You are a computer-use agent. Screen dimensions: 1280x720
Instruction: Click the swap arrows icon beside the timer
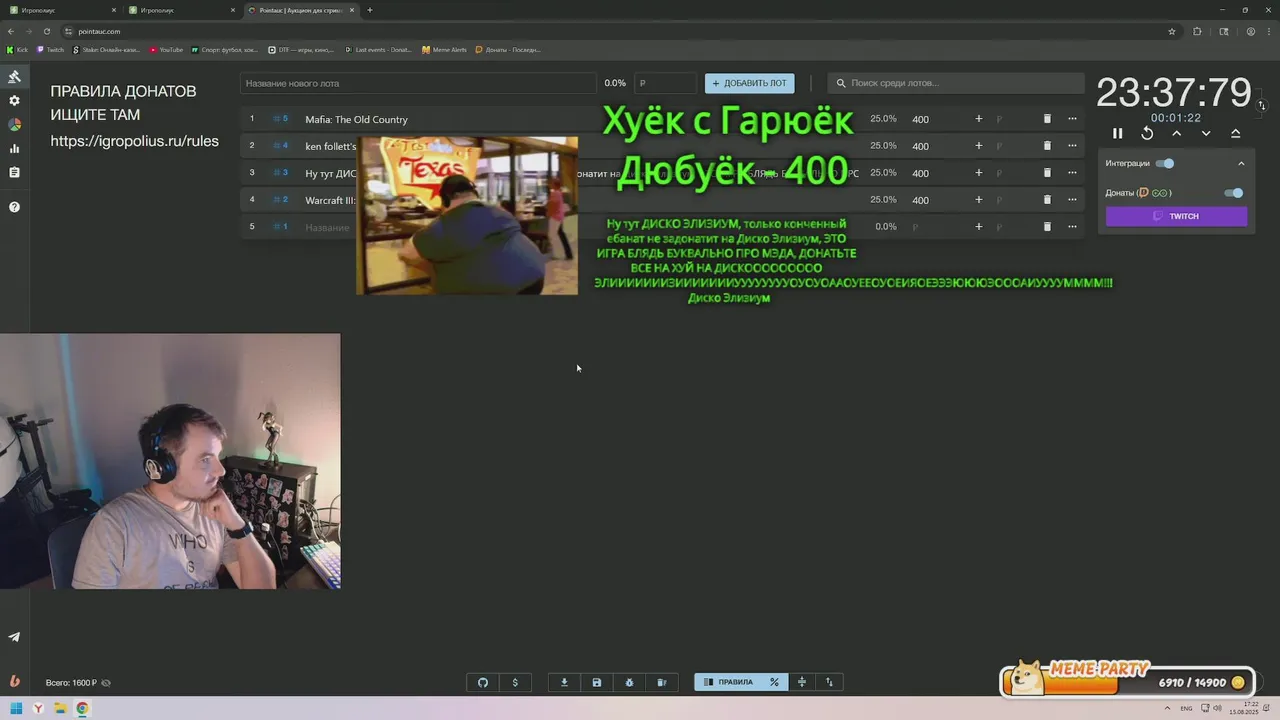click(1262, 105)
